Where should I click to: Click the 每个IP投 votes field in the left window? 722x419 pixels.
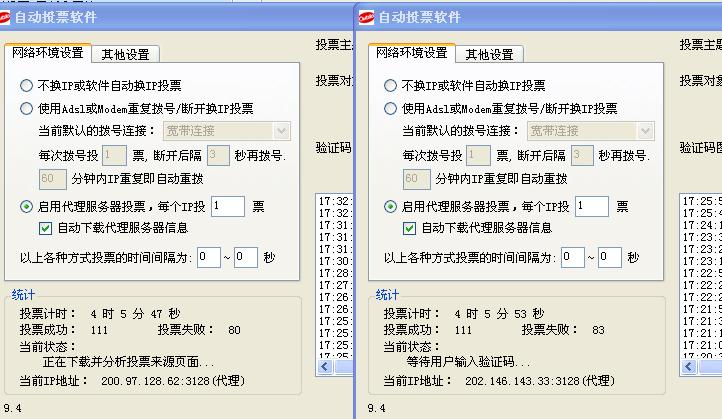coord(228,206)
